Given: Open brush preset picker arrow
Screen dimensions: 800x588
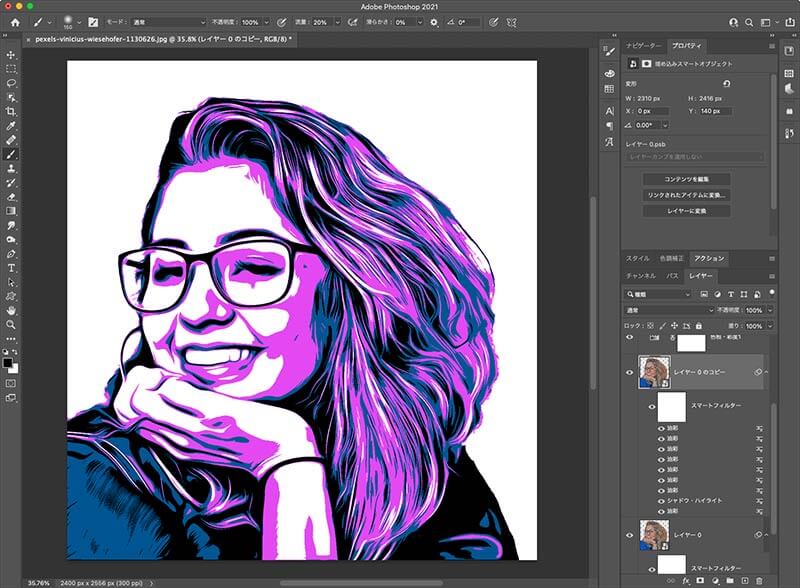Looking at the screenshot, I should 79,22.
